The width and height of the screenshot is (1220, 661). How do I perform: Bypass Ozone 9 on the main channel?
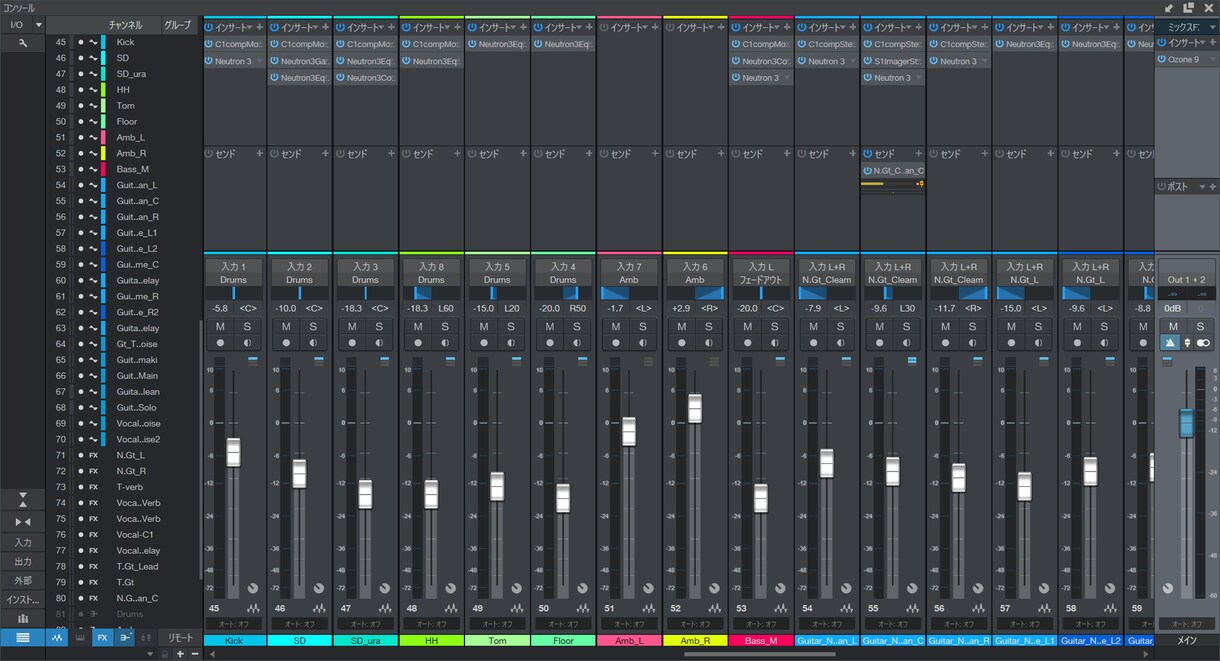(1162, 60)
